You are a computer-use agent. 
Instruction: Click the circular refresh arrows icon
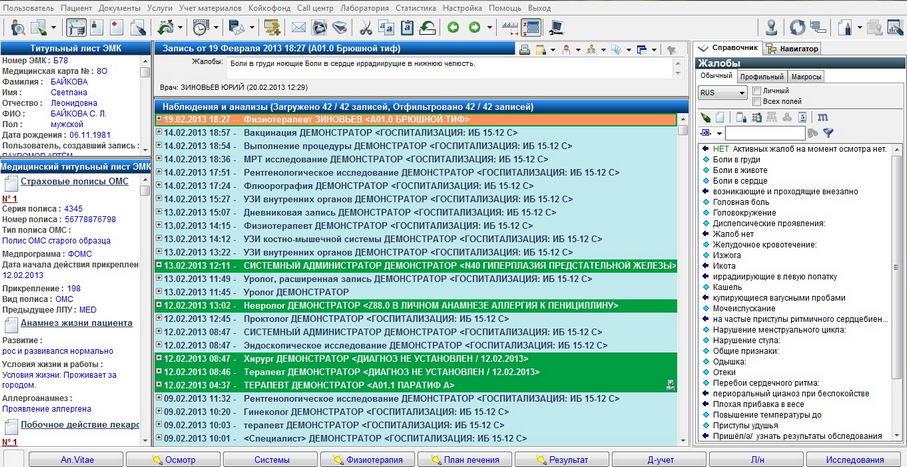[x=798, y=27]
